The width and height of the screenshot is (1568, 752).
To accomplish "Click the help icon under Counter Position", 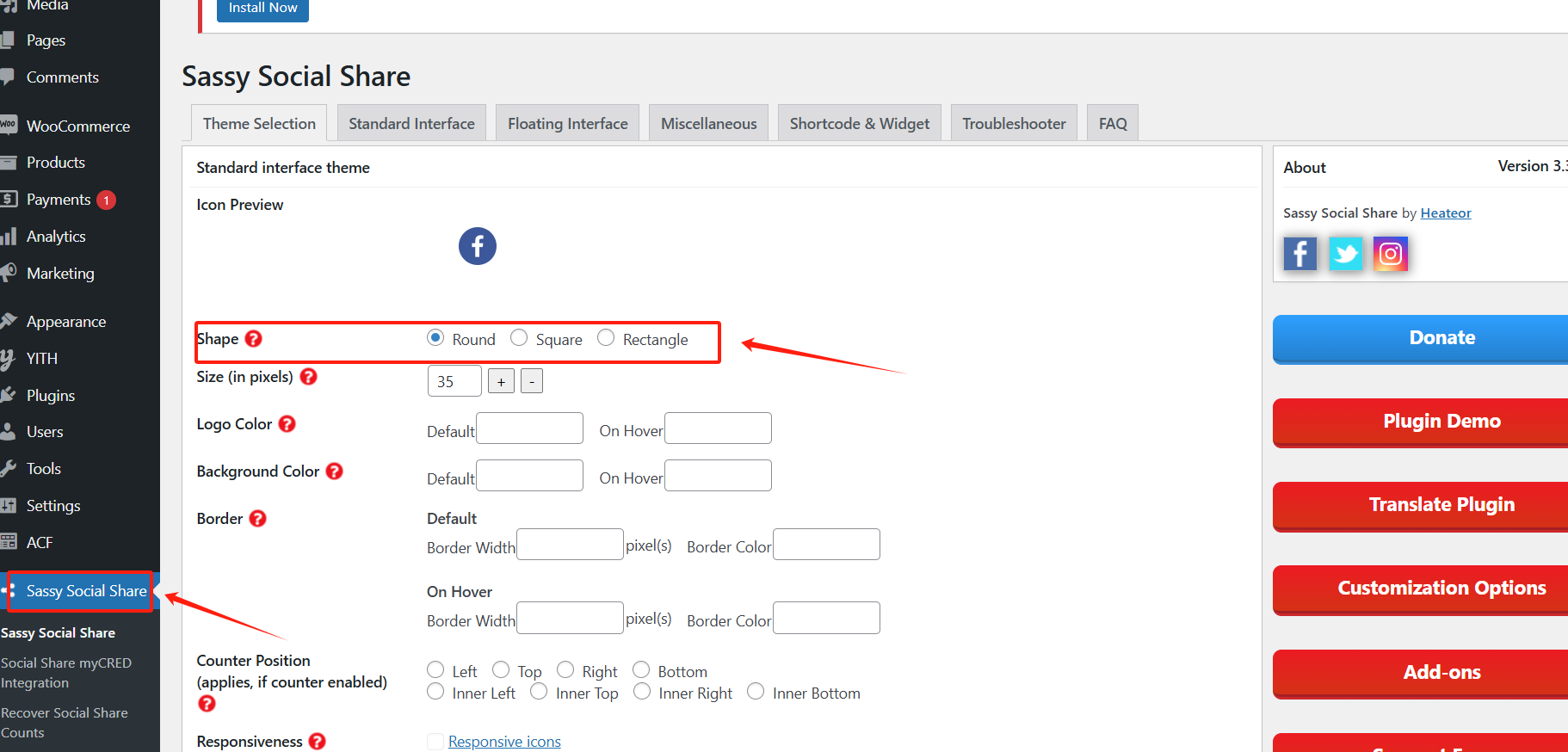I will pos(207,704).
